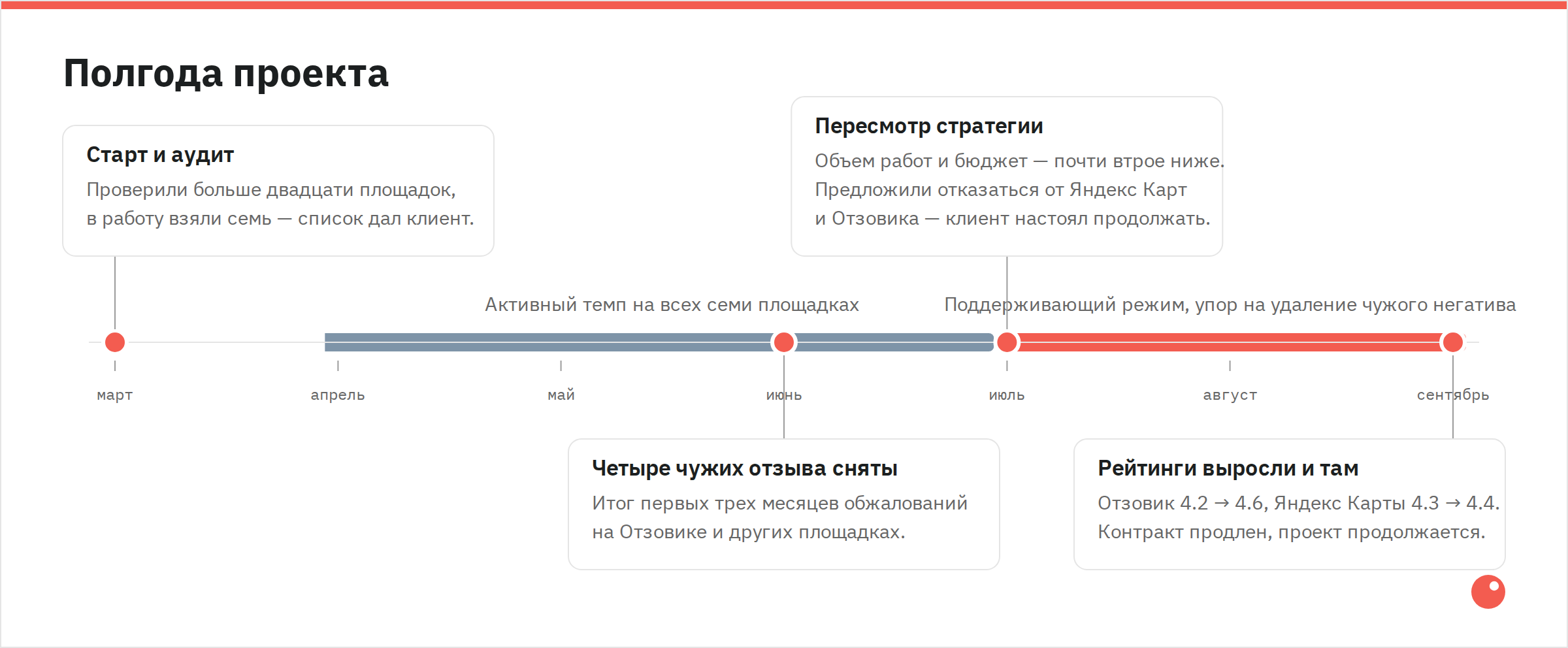Click text 'Объем работ и бюджет — почти втрое ниже.'
This screenshot has width=1568, height=648.
[x=1020, y=161]
